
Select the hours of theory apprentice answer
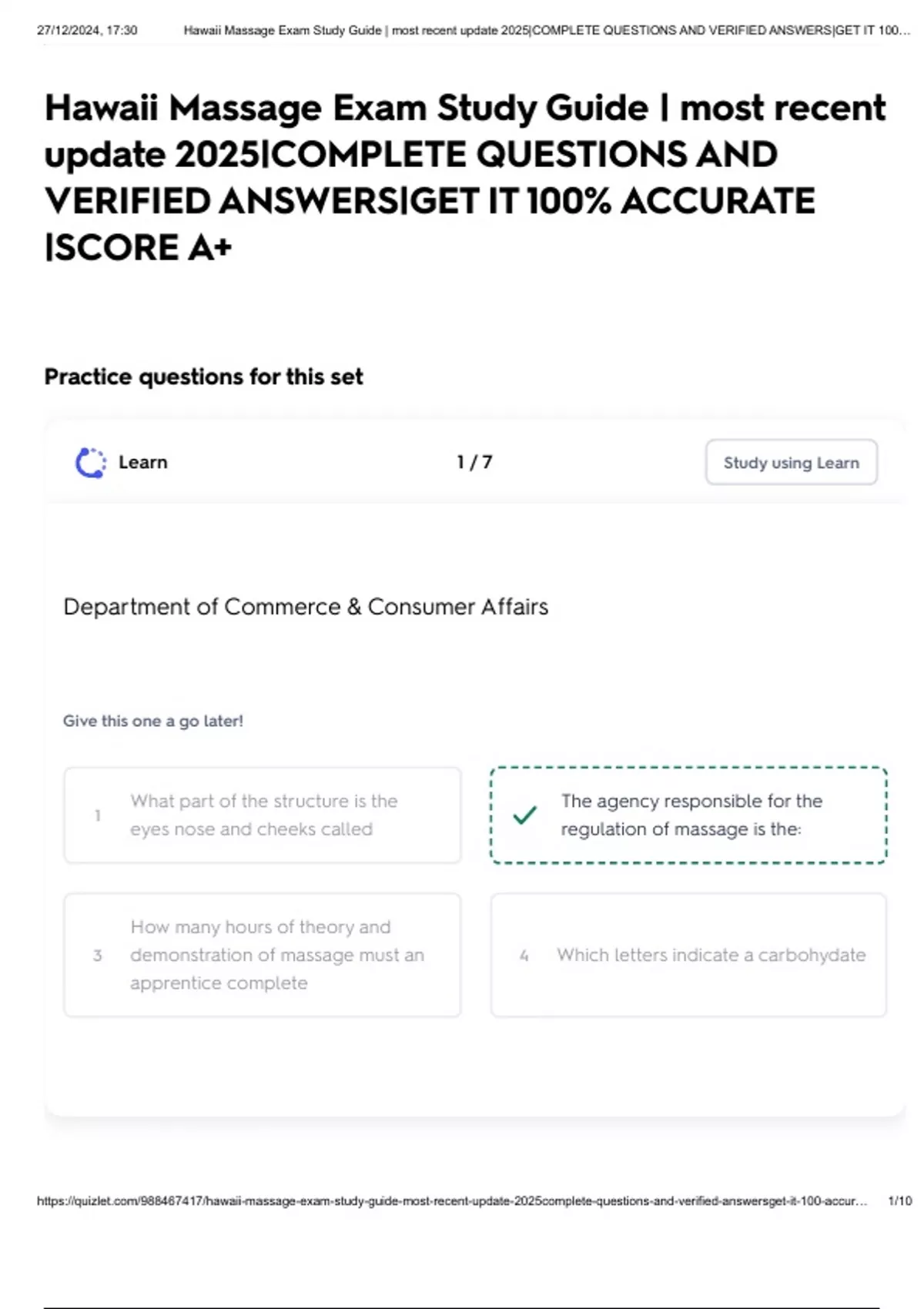click(263, 955)
